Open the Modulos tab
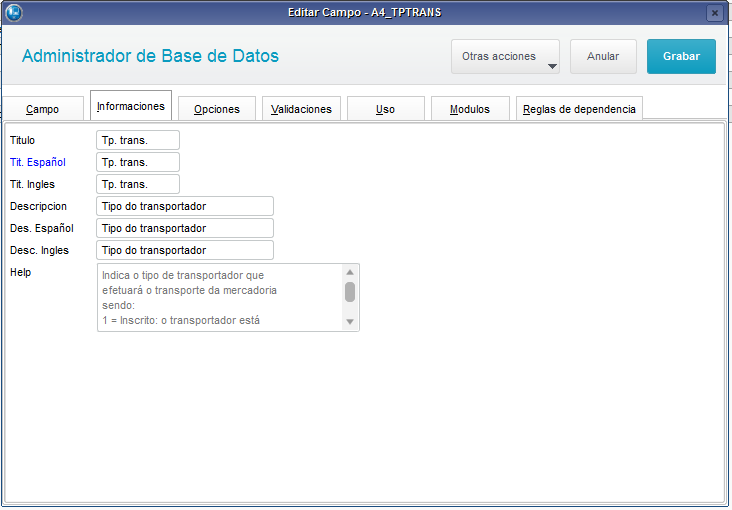Image resolution: width=732 pixels, height=510 pixels. click(x=470, y=109)
